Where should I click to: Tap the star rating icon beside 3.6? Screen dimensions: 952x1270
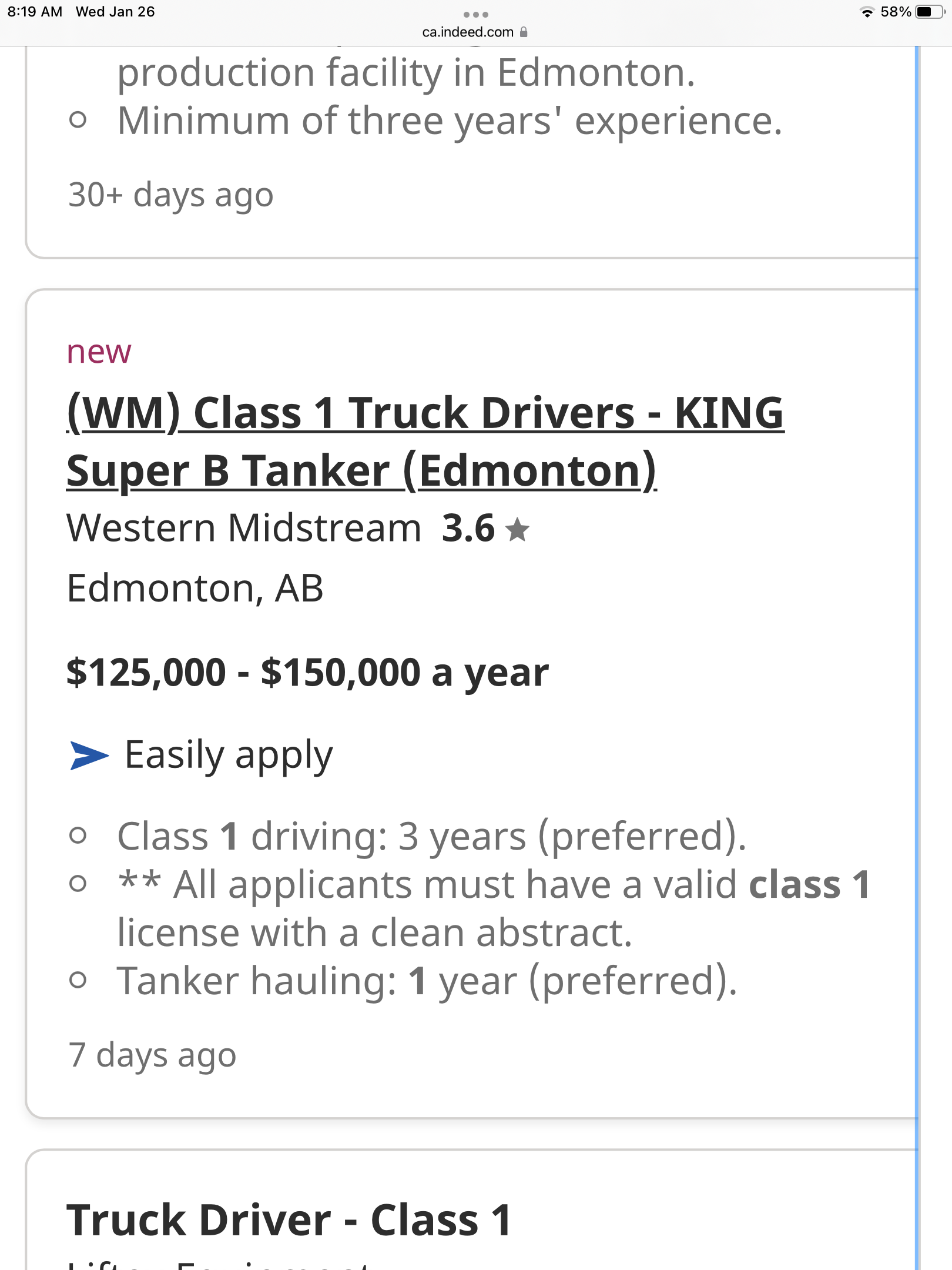tap(517, 529)
